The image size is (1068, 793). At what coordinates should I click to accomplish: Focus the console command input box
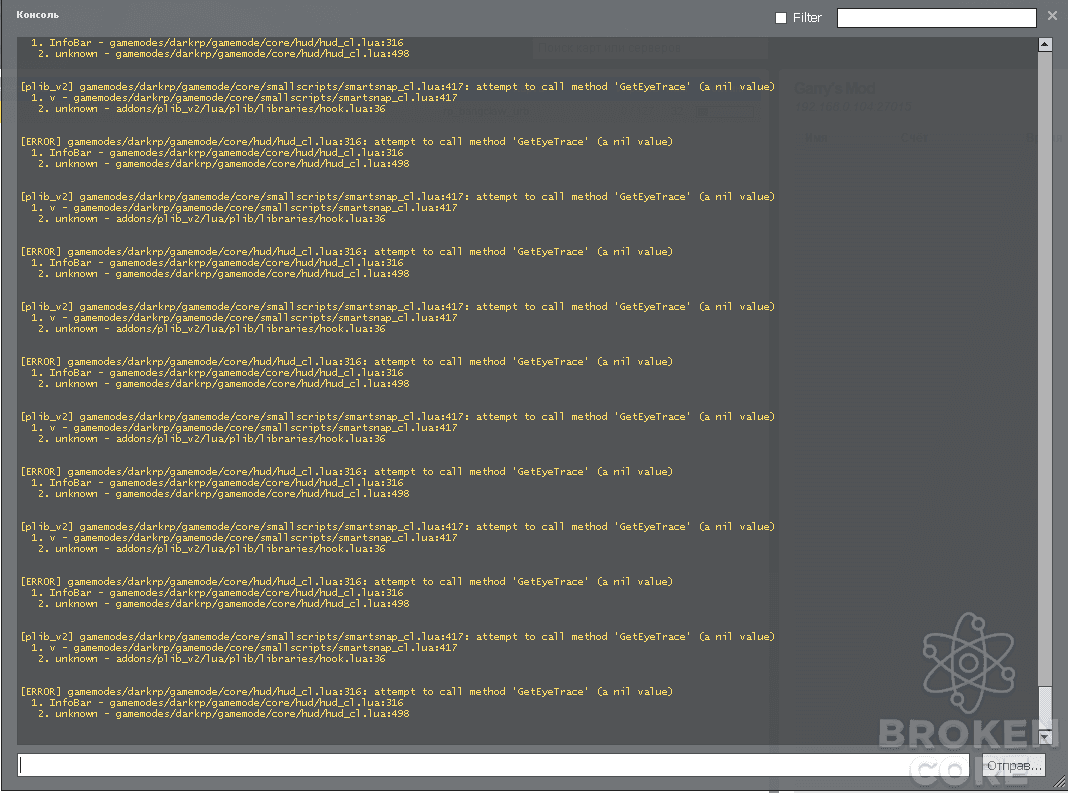pos(493,764)
